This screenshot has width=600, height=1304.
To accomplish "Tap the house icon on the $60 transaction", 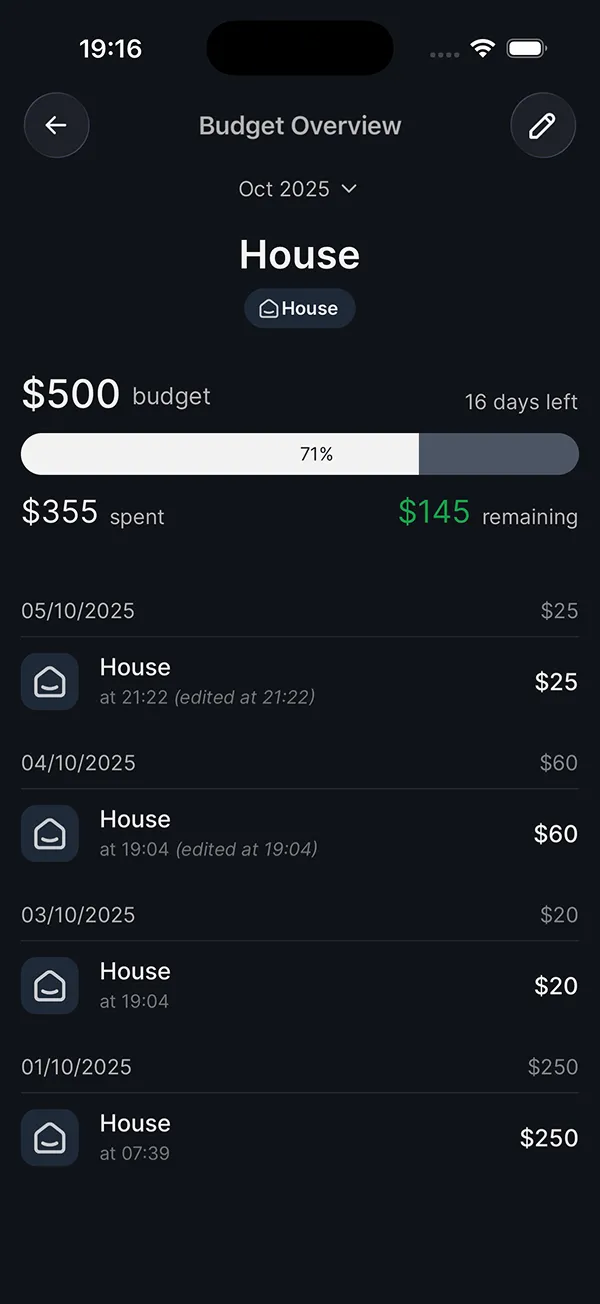I will 49,833.
